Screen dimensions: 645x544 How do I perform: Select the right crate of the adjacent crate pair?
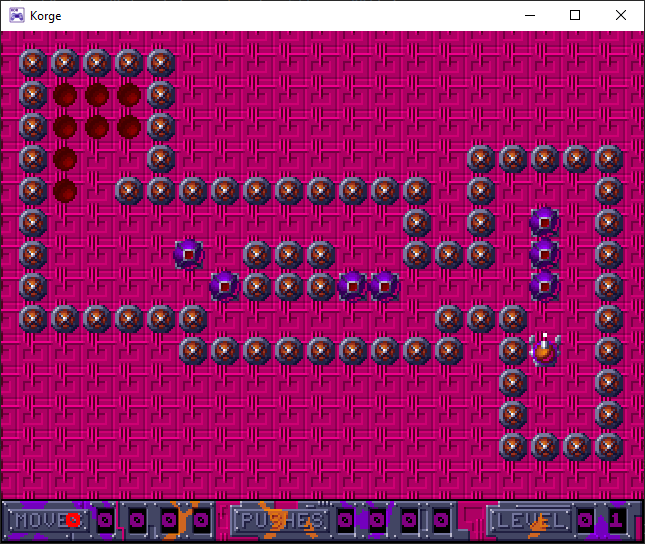coord(384,286)
